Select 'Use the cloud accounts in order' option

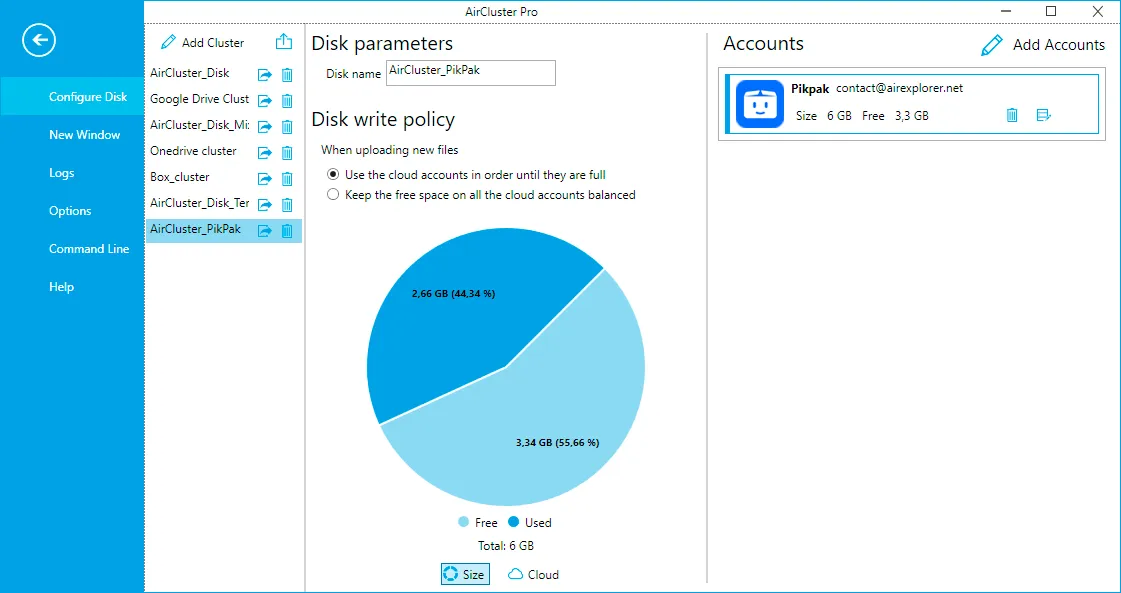point(332,175)
